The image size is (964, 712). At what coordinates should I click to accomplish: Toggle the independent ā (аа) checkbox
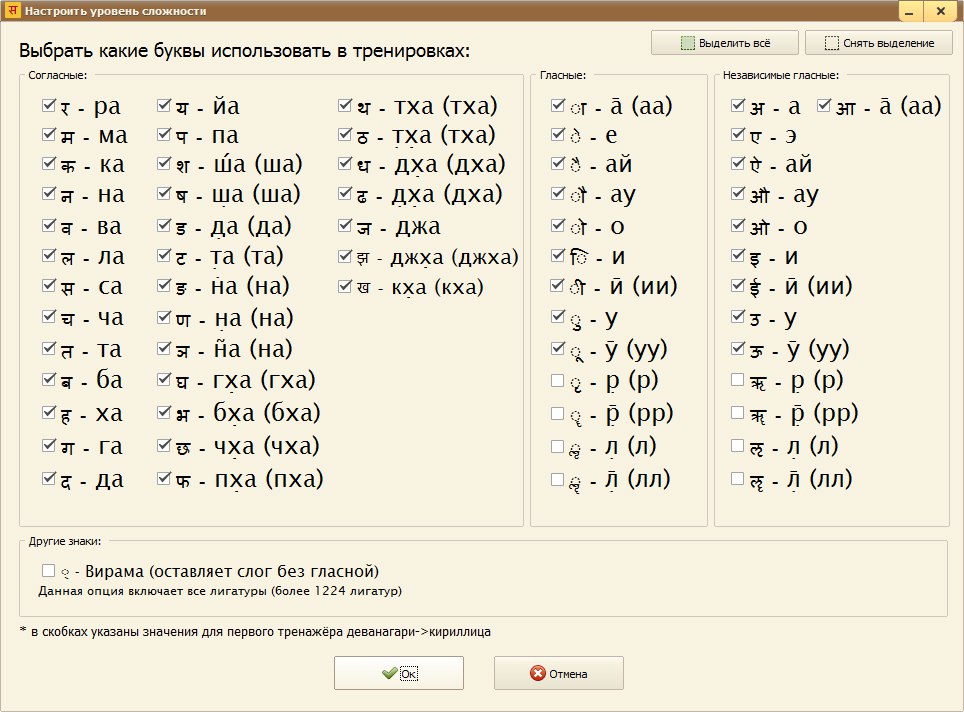(x=824, y=105)
